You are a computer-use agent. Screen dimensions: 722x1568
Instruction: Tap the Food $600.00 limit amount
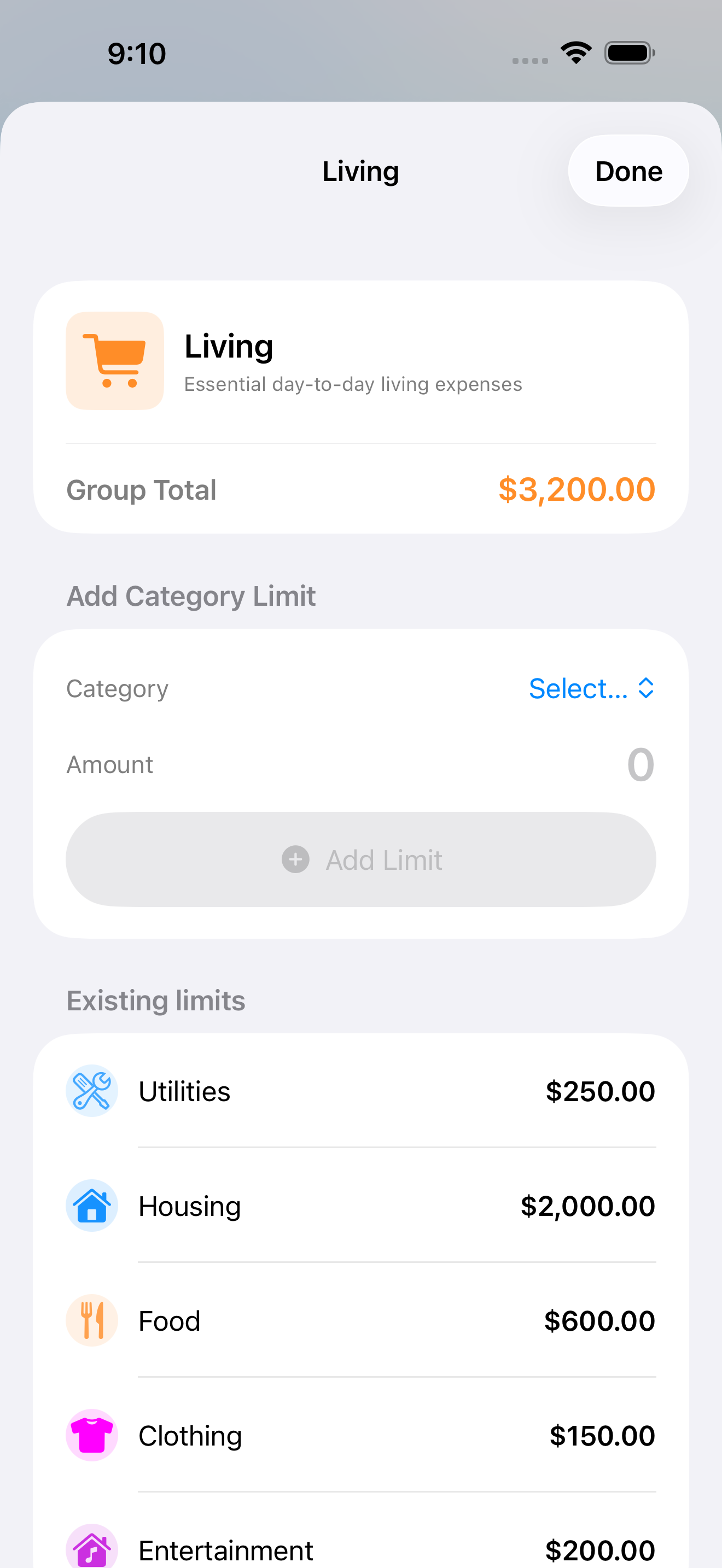coord(599,1320)
